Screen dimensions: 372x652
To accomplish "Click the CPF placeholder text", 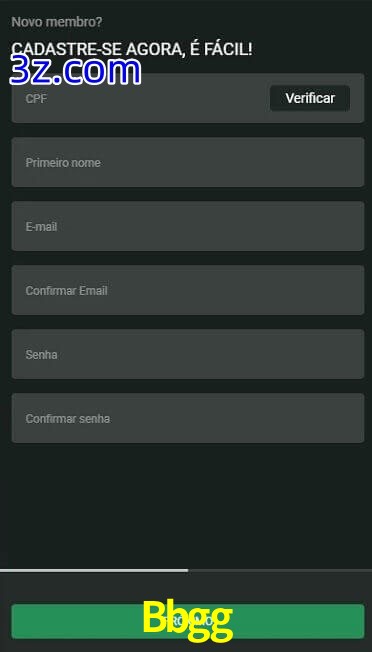I will [36, 99].
